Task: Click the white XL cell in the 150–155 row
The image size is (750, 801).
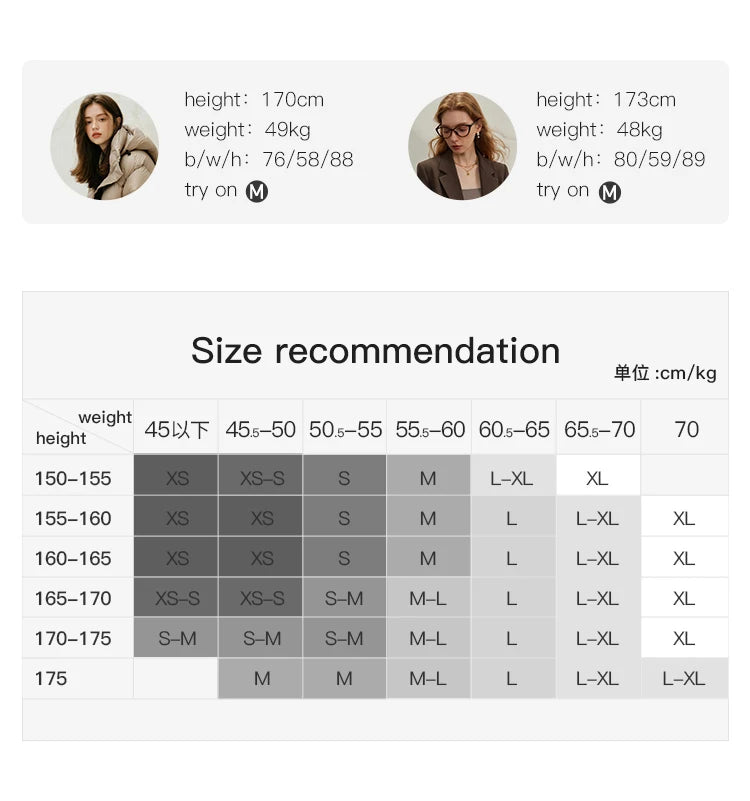Action: [597, 478]
